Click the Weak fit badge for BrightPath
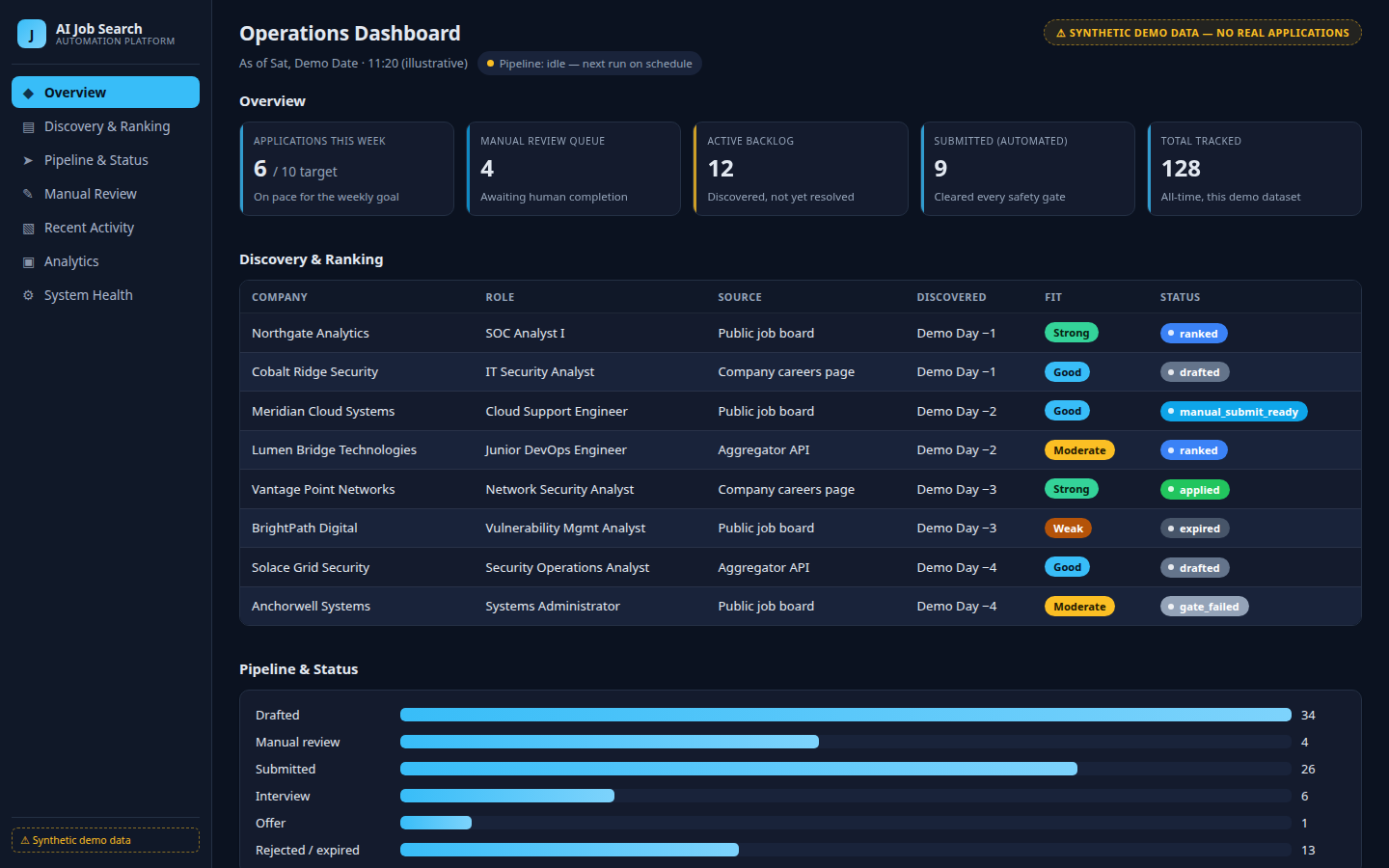This screenshot has width=1389, height=868. click(x=1068, y=529)
